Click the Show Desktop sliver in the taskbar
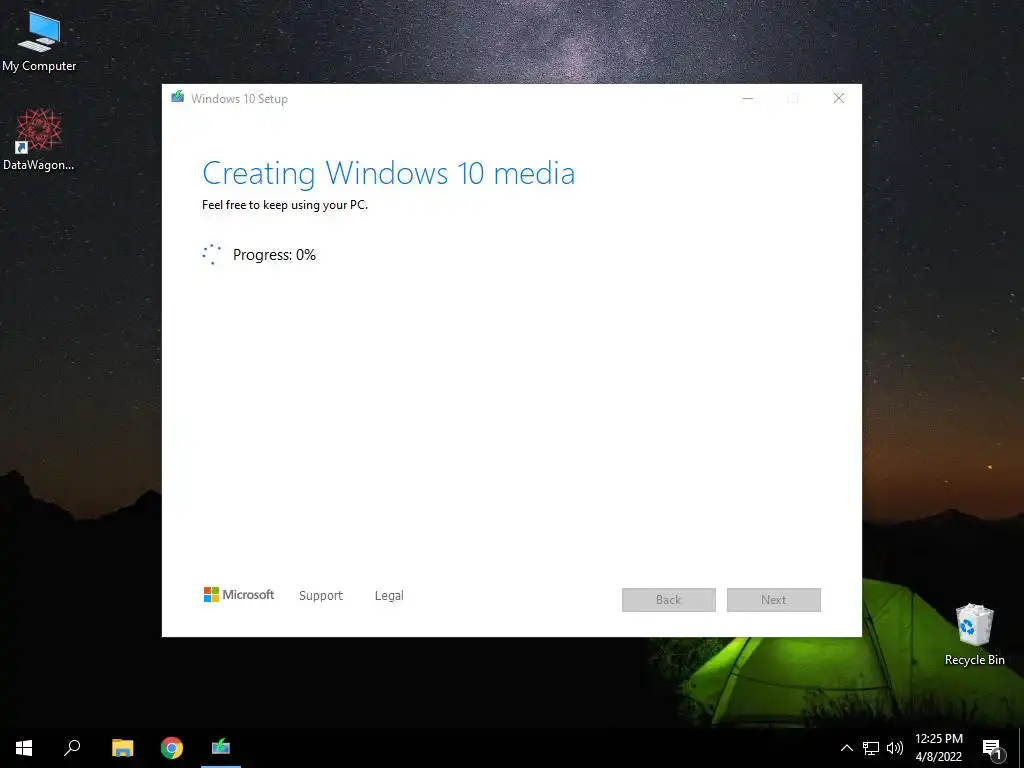Image resolution: width=1024 pixels, height=768 pixels. click(x=1021, y=748)
